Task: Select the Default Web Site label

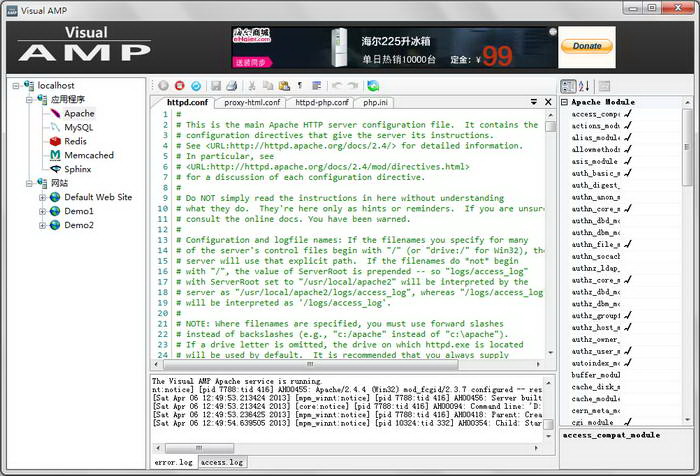Action: [x=98, y=197]
